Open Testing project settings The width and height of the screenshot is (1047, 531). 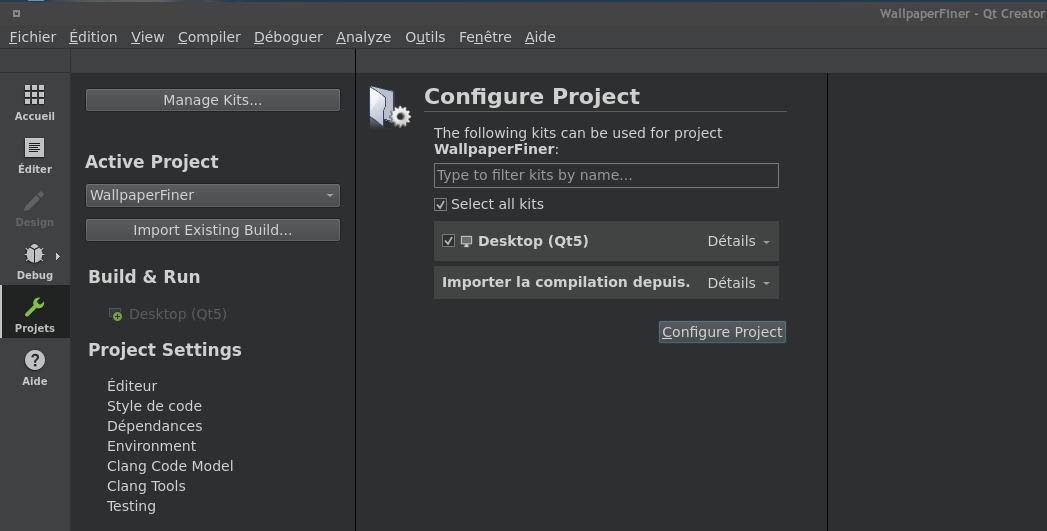pos(132,506)
